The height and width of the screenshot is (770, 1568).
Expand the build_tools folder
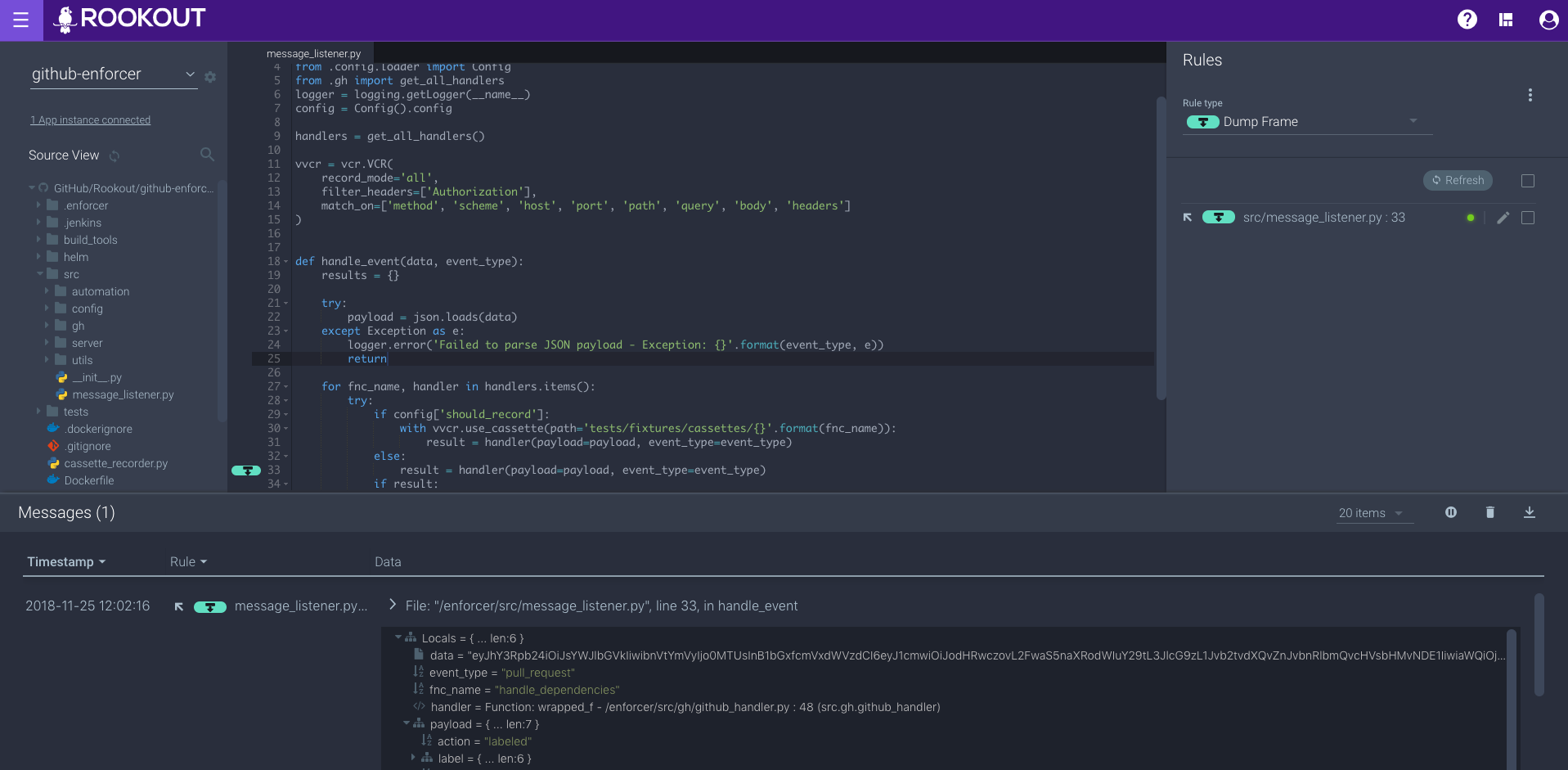[x=38, y=240]
